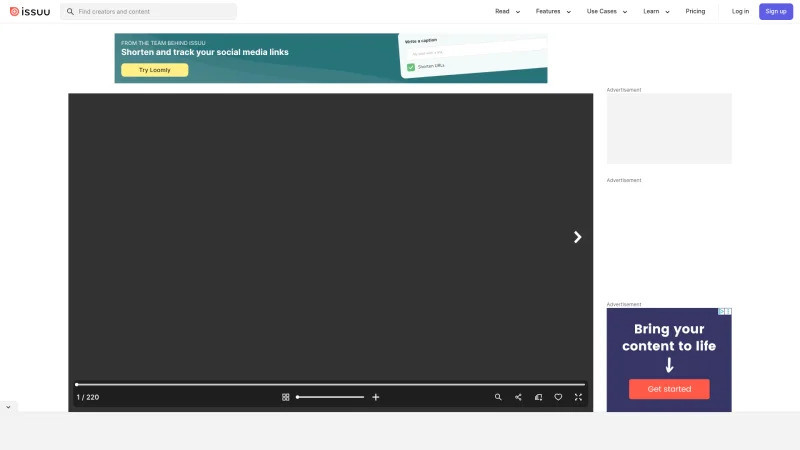The height and width of the screenshot is (450, 800).
Task: Click the 1 / 220 page indicator
Action: pos(88,397)
